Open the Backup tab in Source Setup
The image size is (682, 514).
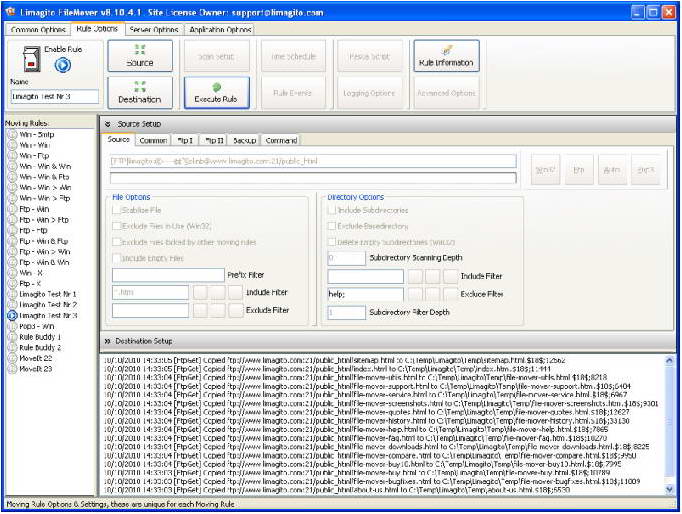[x=244, y=140]
